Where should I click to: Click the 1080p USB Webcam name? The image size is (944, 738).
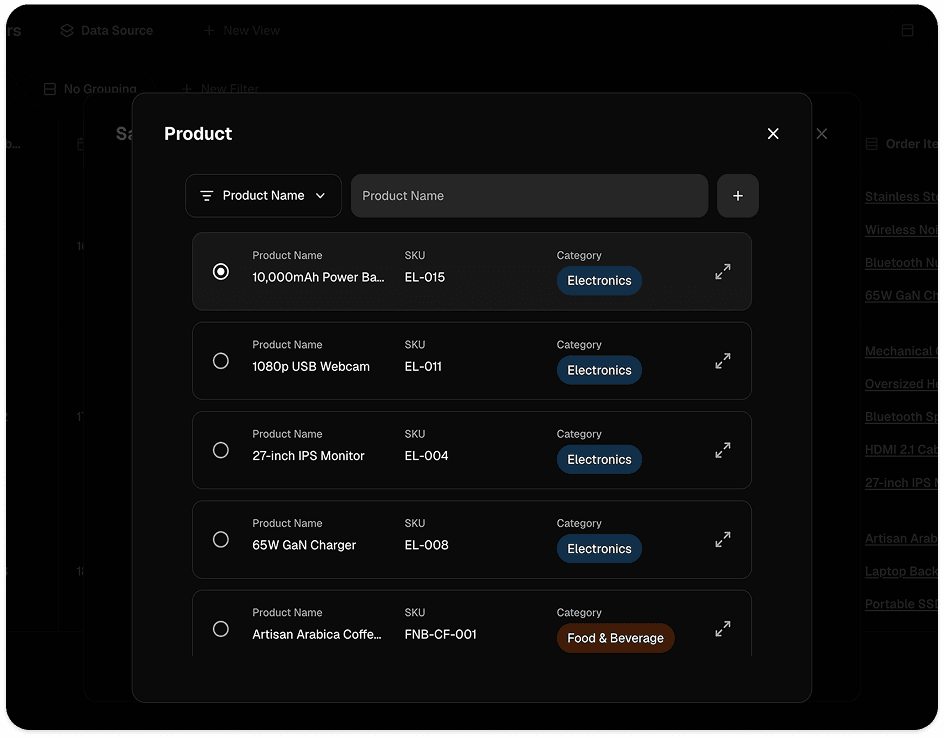tap(311, 367)
